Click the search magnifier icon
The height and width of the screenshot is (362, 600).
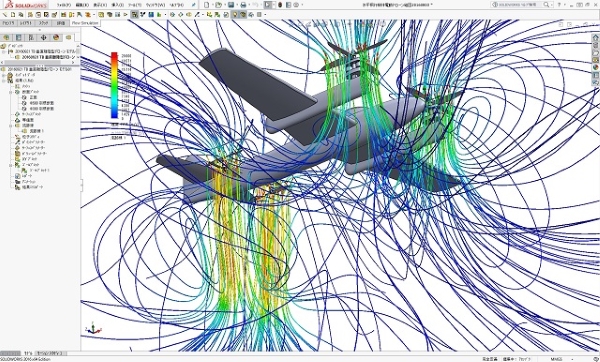tap(546, 5)
